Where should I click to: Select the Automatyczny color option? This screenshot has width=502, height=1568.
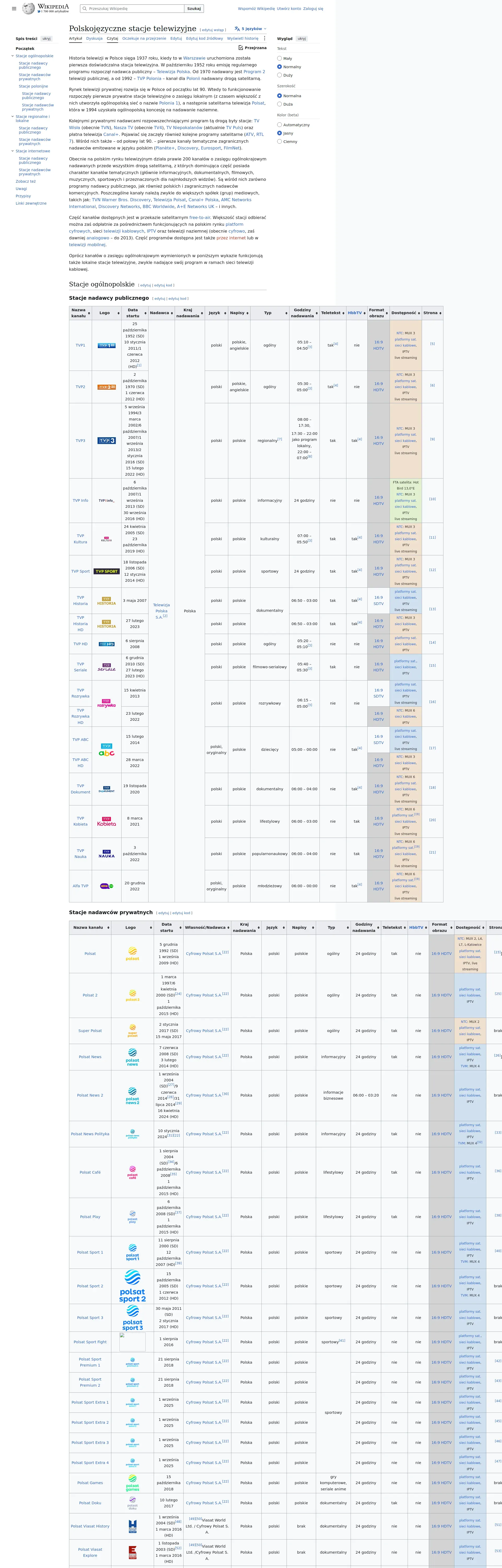[280, 125]
